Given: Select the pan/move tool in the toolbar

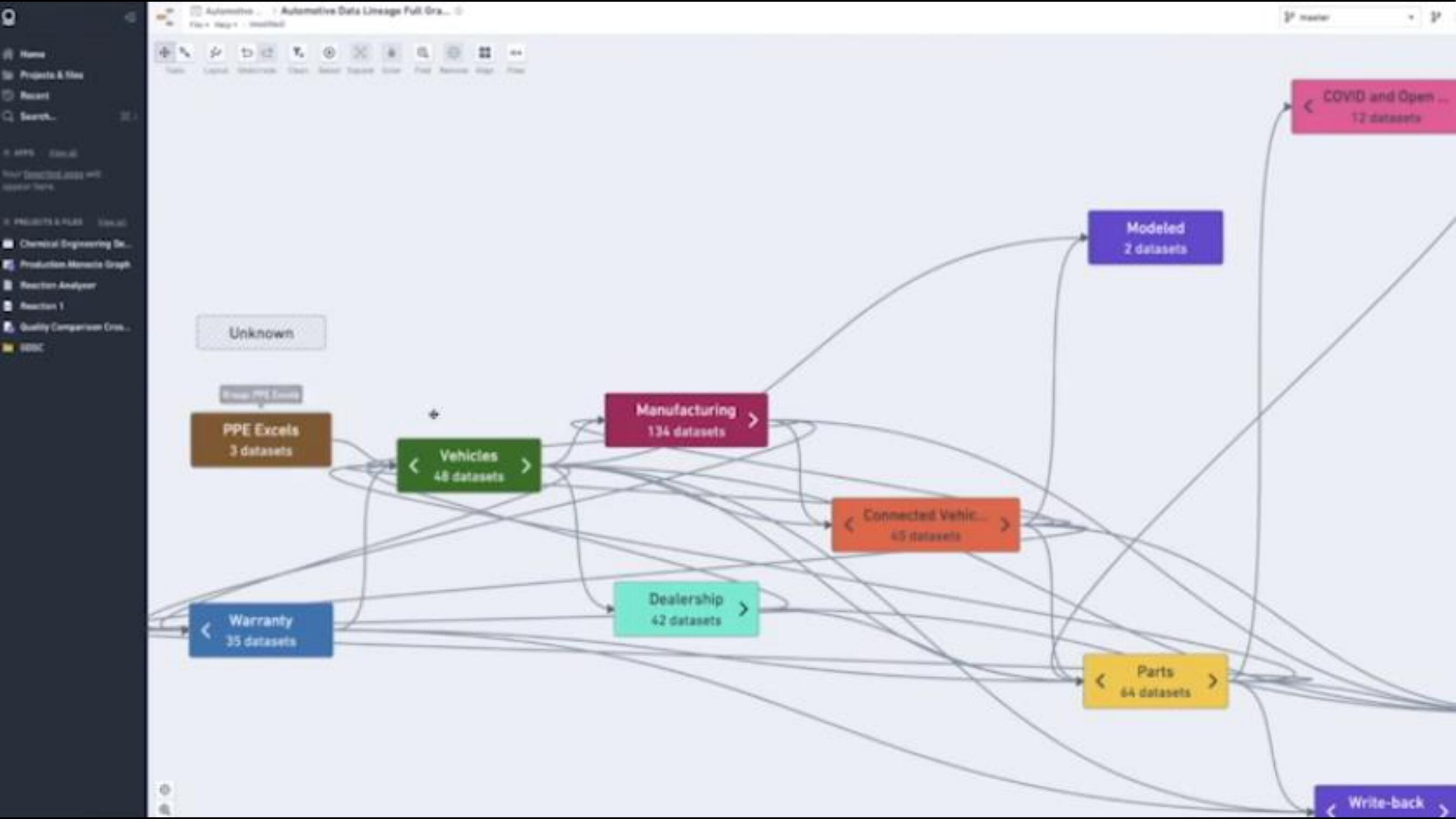Looking at the screenshot, I should (x=164, y=52).
